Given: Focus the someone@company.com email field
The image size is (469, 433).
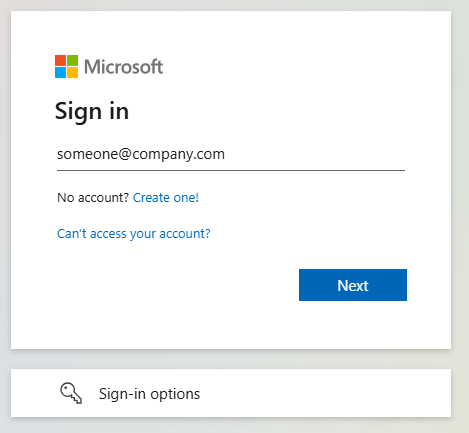Looking at the screenshot, I should point(231,154).
